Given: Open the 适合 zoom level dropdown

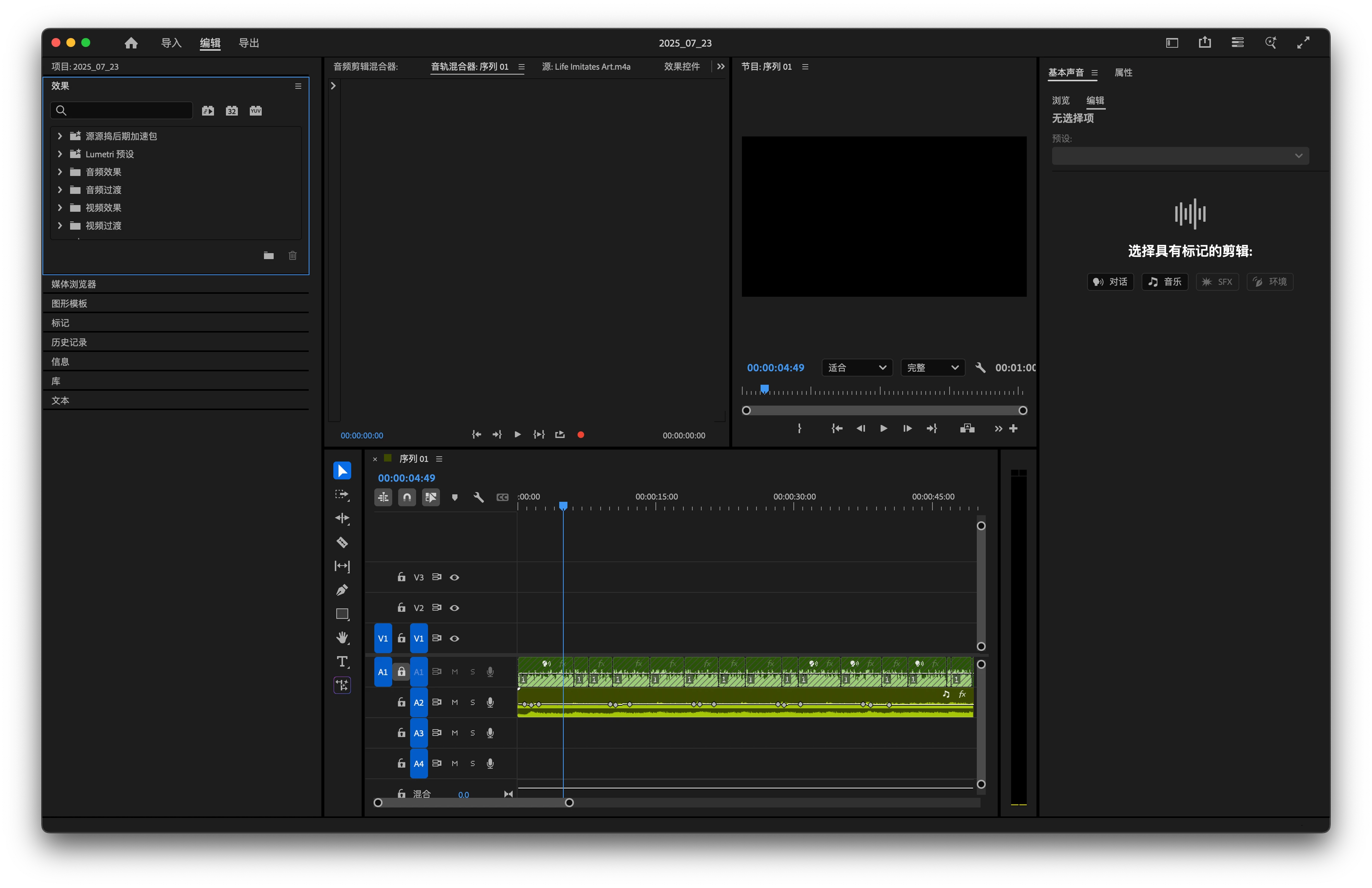Looking at the screenshot, I should tap(857, 368).
